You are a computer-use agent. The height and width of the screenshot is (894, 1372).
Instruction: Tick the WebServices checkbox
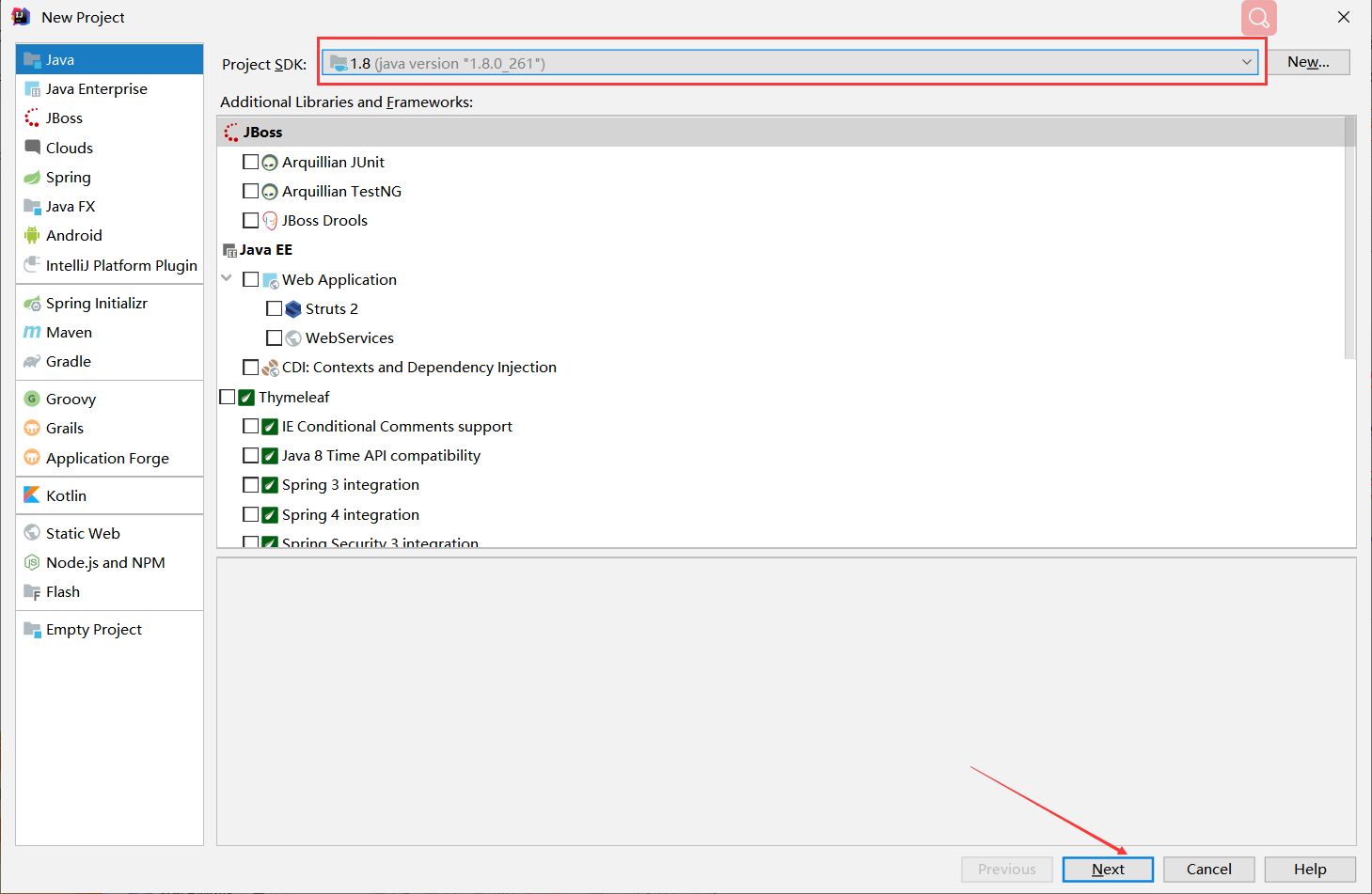[274, 337]
